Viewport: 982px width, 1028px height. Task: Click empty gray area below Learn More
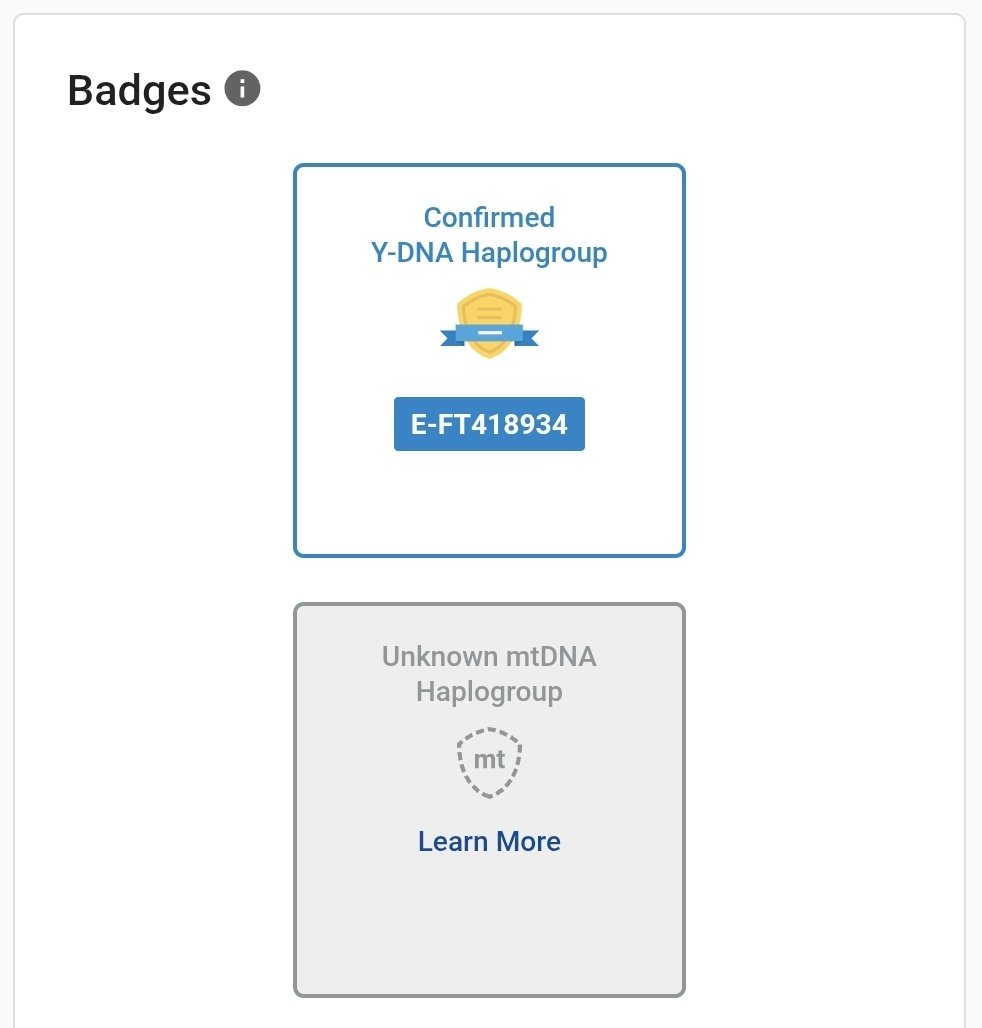point(489,924)
